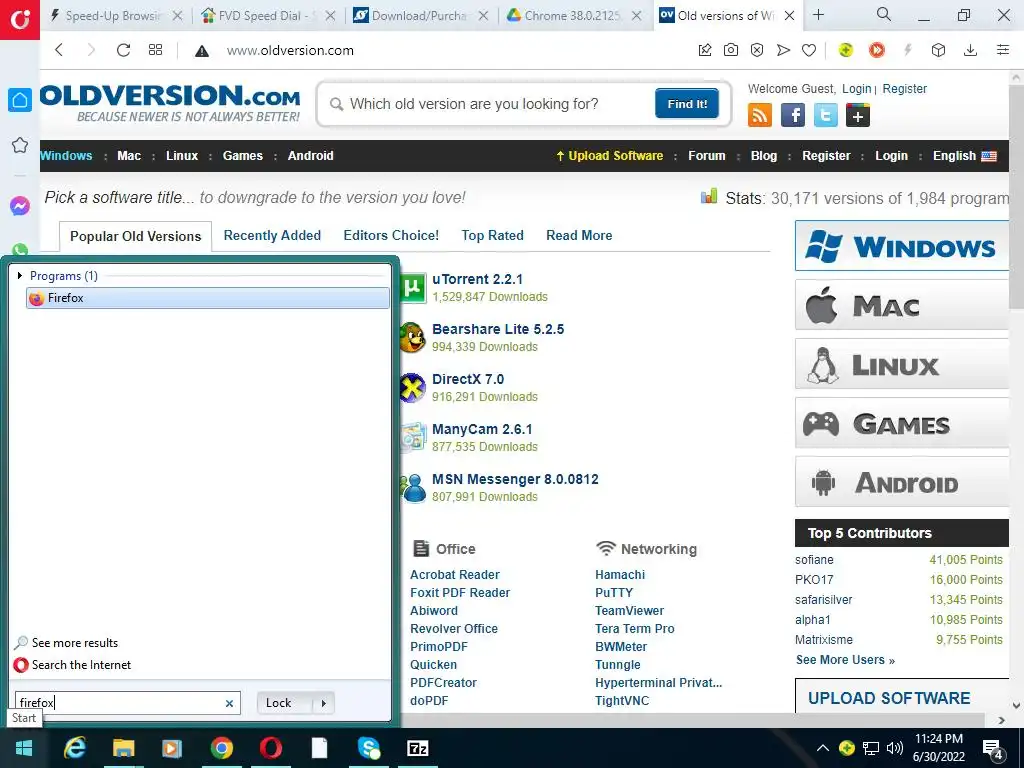Open 7-Zip from the taskbar
Screen dimensions: 1024x768
pyautogui.click(x=417, y=748)
